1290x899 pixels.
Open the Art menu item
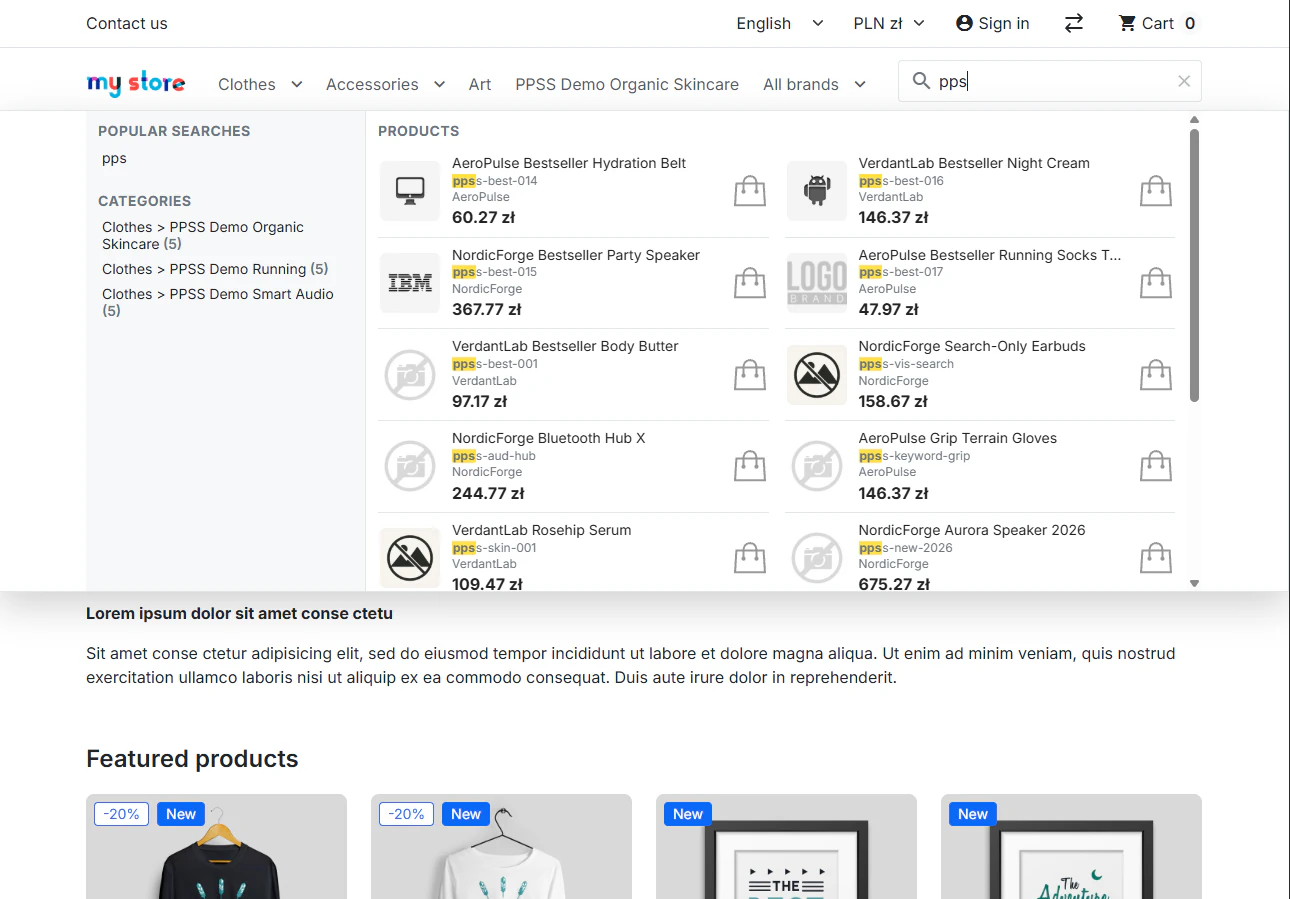pos(480,84)
